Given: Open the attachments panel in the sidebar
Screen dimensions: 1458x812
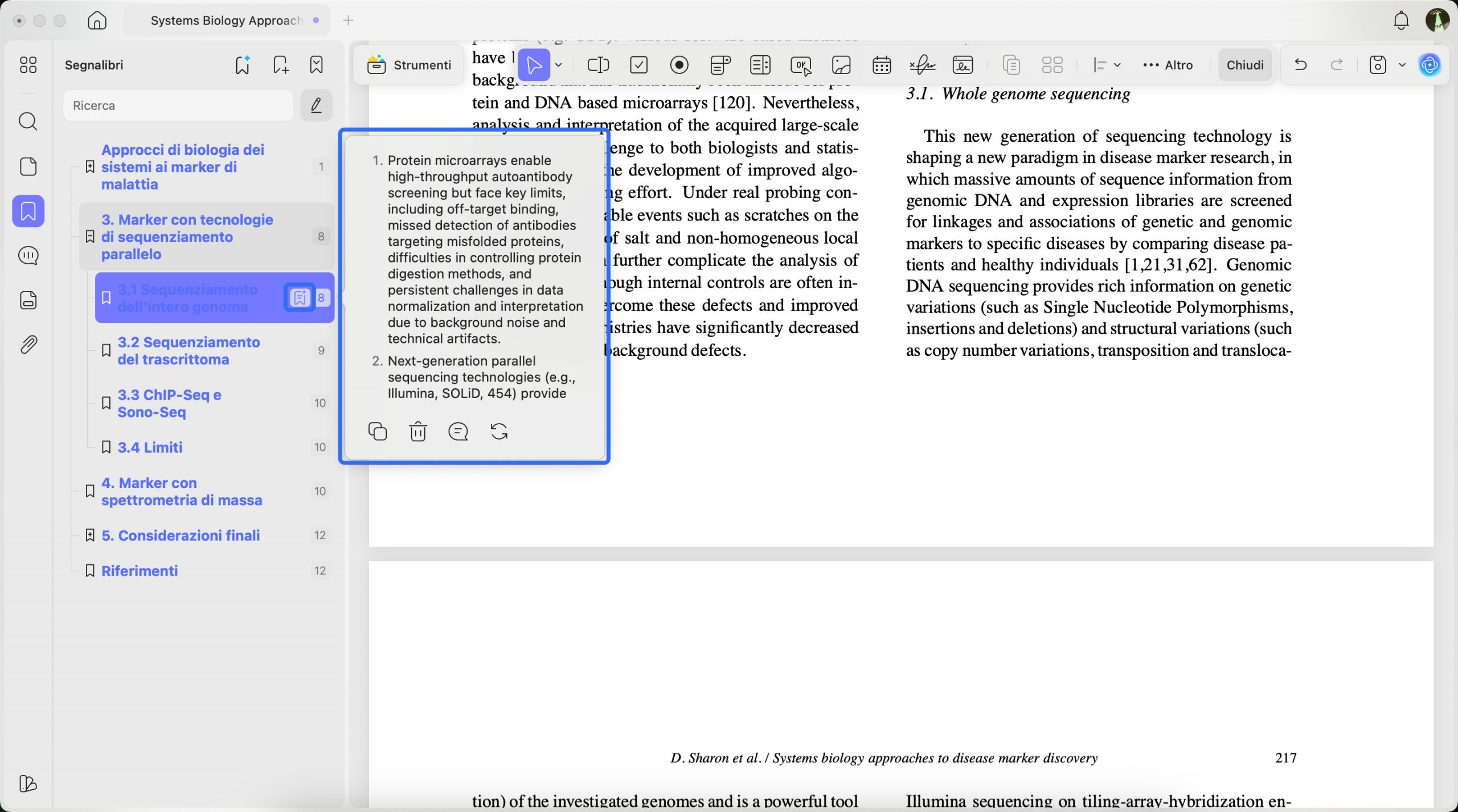Looking at the screenshot, I should coord(28,344).
